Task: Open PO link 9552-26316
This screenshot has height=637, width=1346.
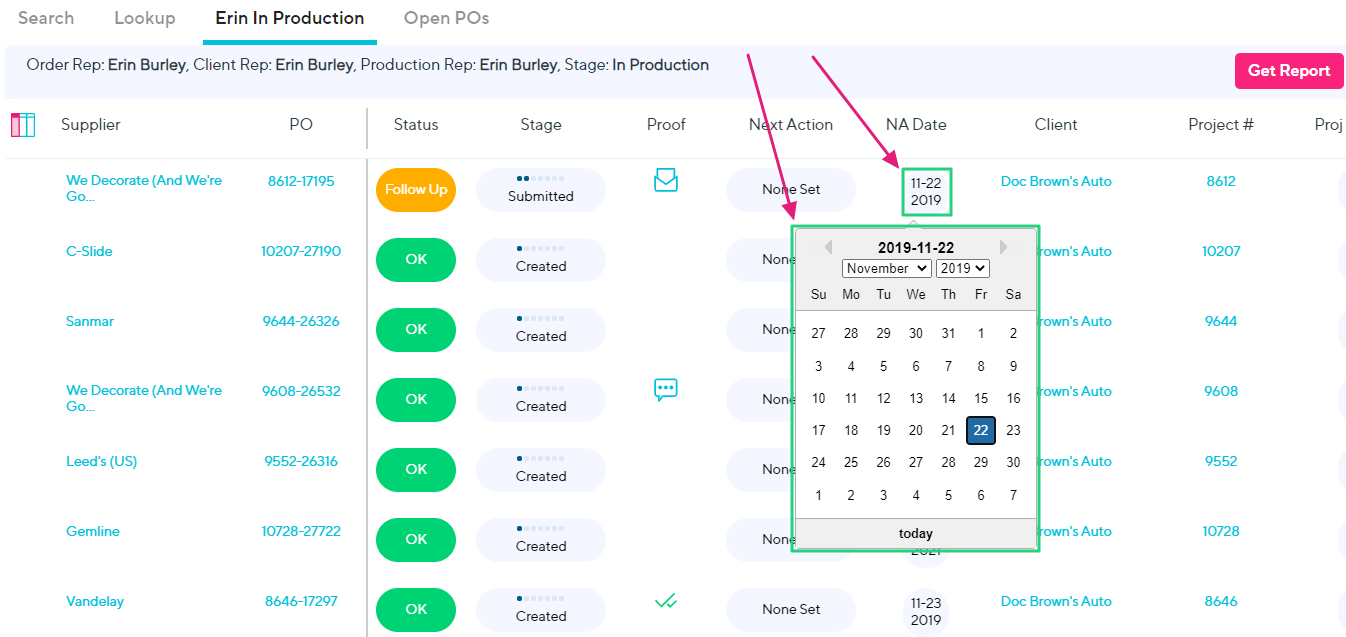Action: click(x=301, y=461)
